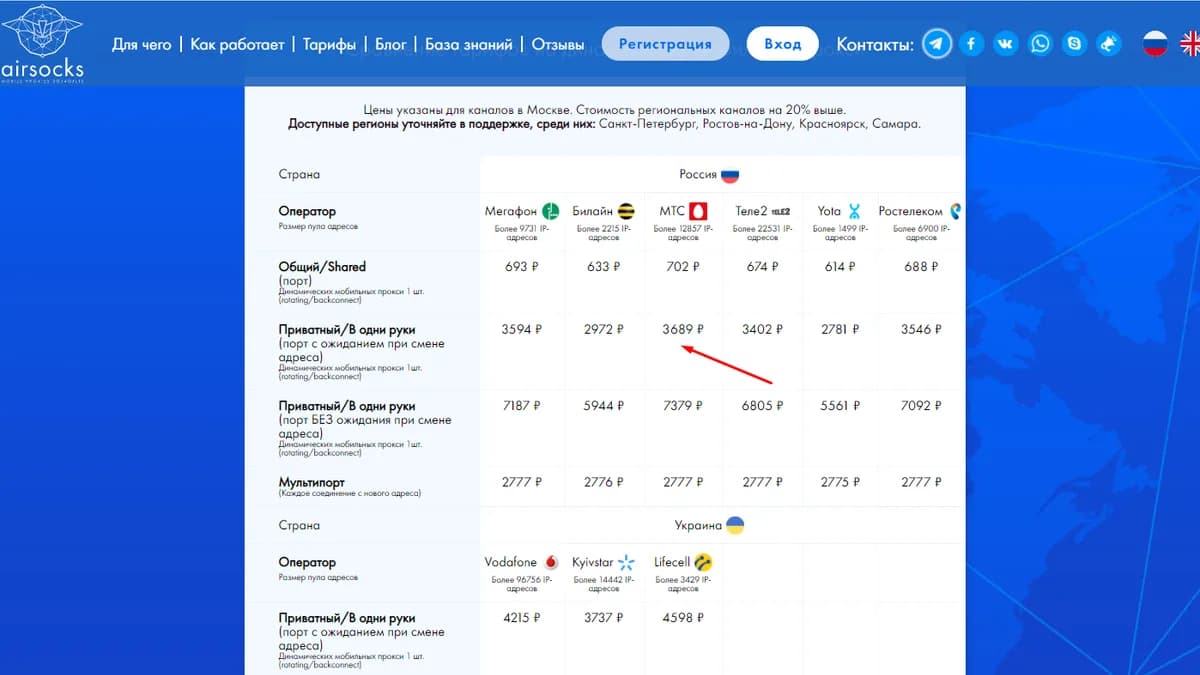Click the Kyivstar operator logo
Screen dimensions: 1200x675
coord(627,562)
